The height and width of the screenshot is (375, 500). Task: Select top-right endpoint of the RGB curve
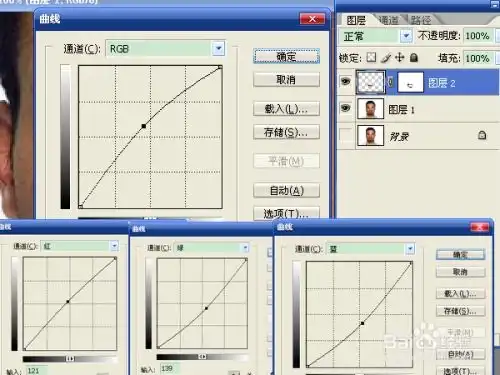coord(220,68)
